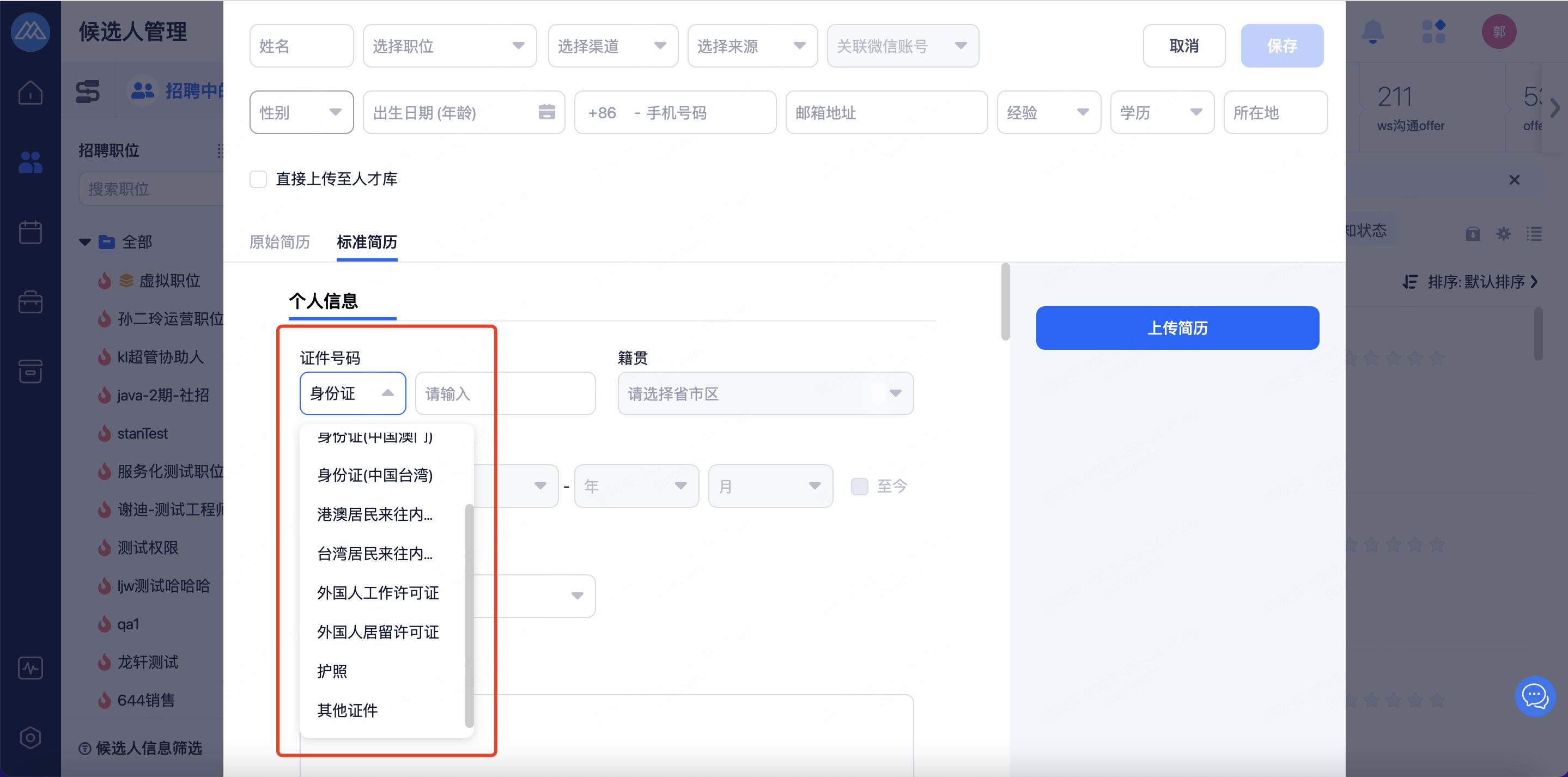Image resolution: width=1568 pixels, height=777 pixels.
Task: Click the resume form vertical scrollbar
Action: pos(1006,301)
